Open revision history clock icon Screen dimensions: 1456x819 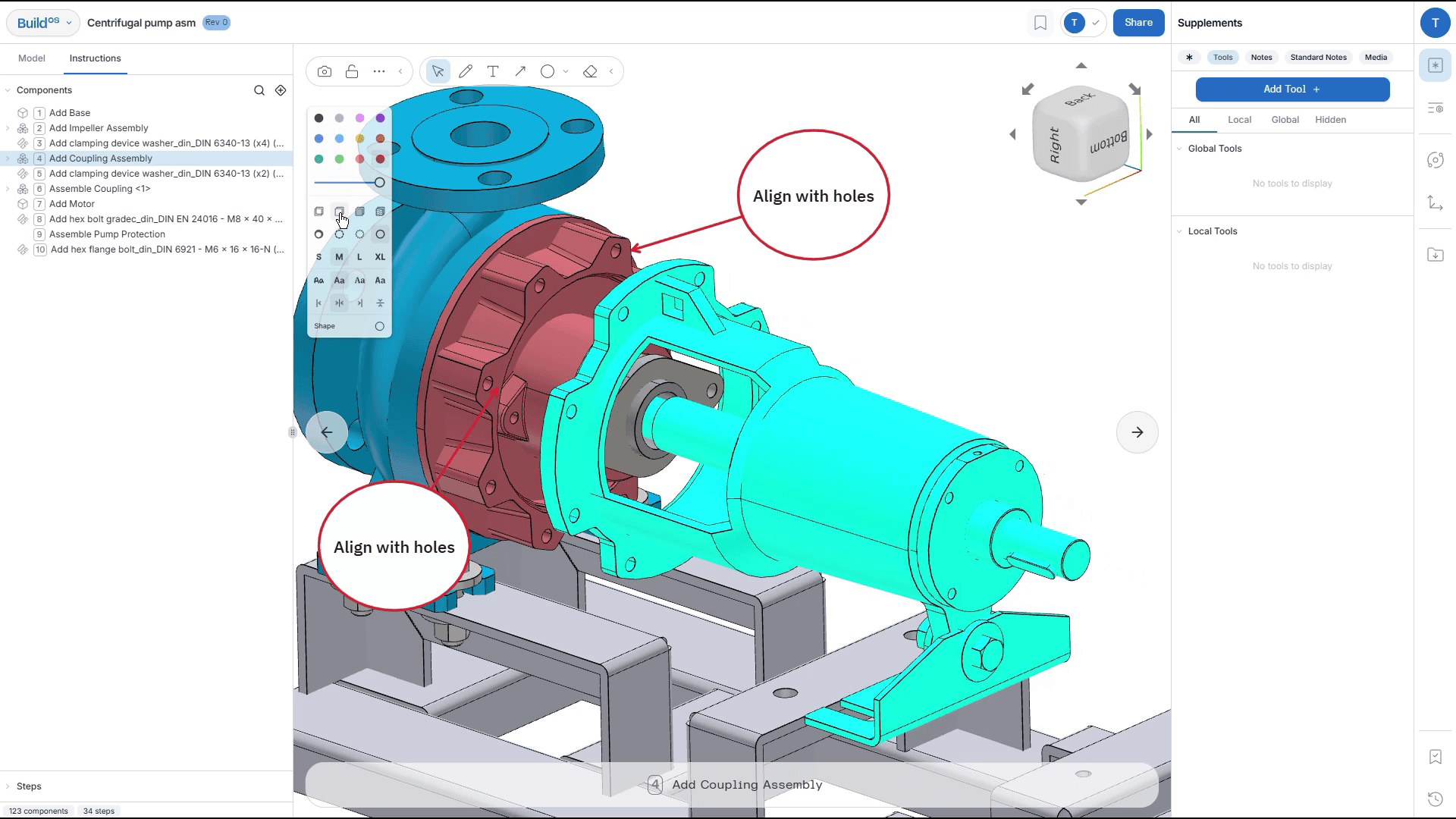point(1435,799)
